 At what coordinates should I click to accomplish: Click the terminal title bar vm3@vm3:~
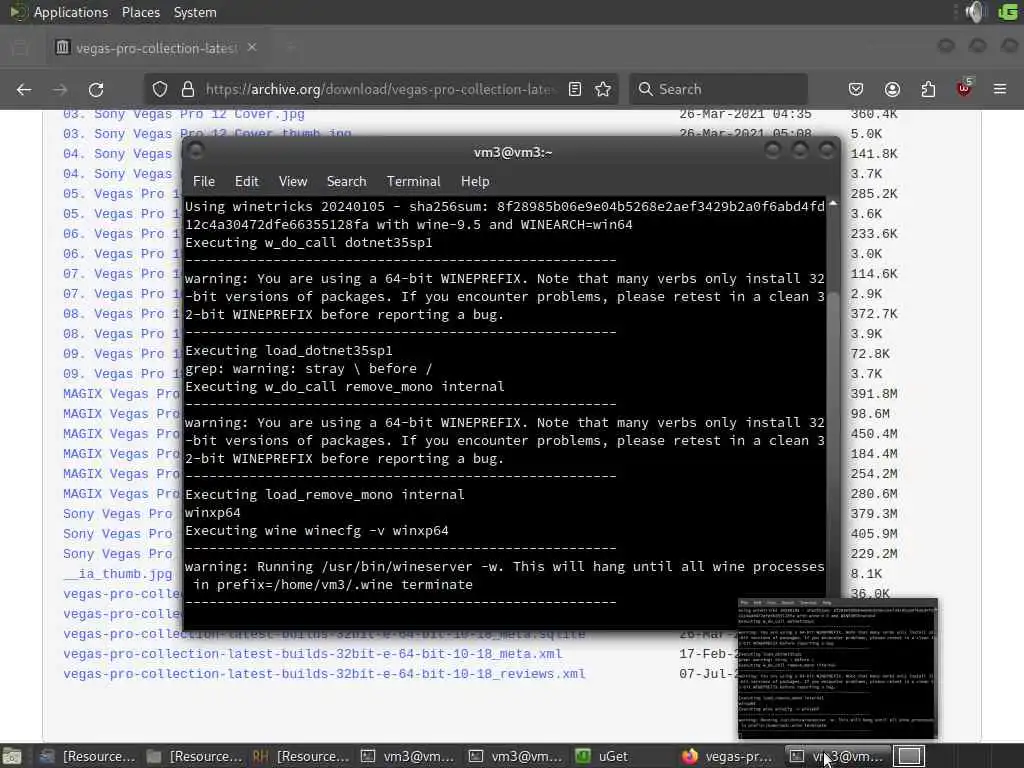(513, 152)
